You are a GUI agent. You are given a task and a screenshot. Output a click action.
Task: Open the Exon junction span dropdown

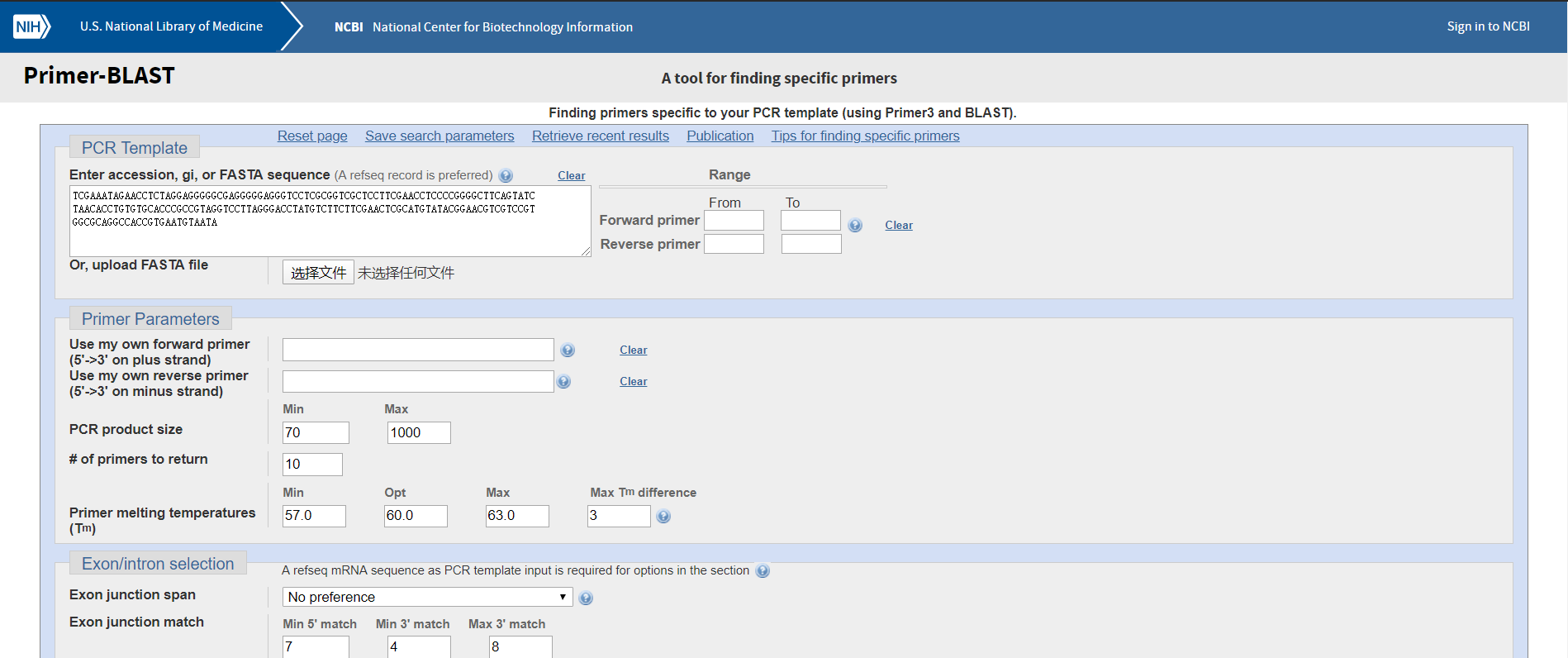pos(427,597)
